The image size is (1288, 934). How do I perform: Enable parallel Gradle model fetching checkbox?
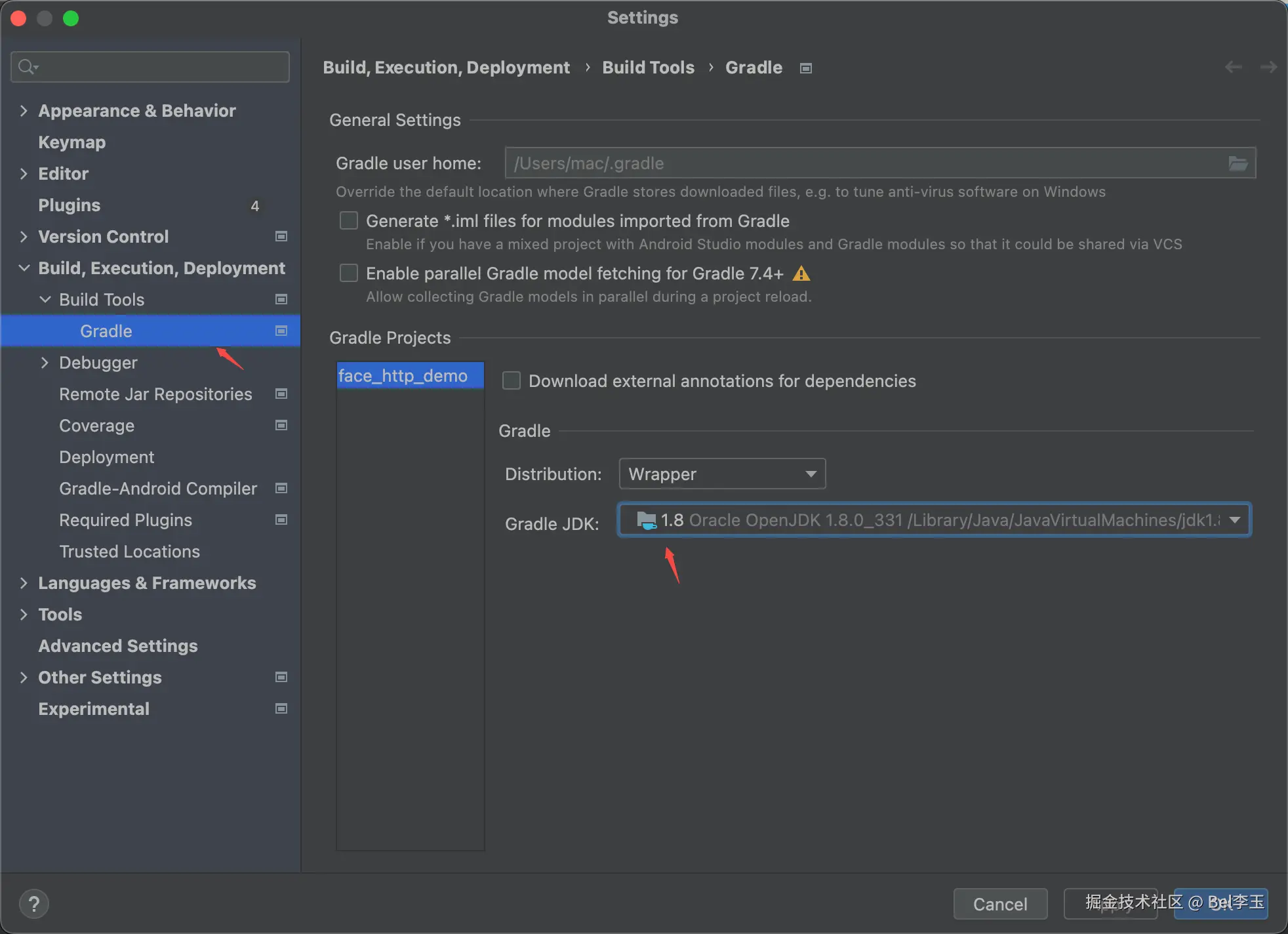coord(349,274)
